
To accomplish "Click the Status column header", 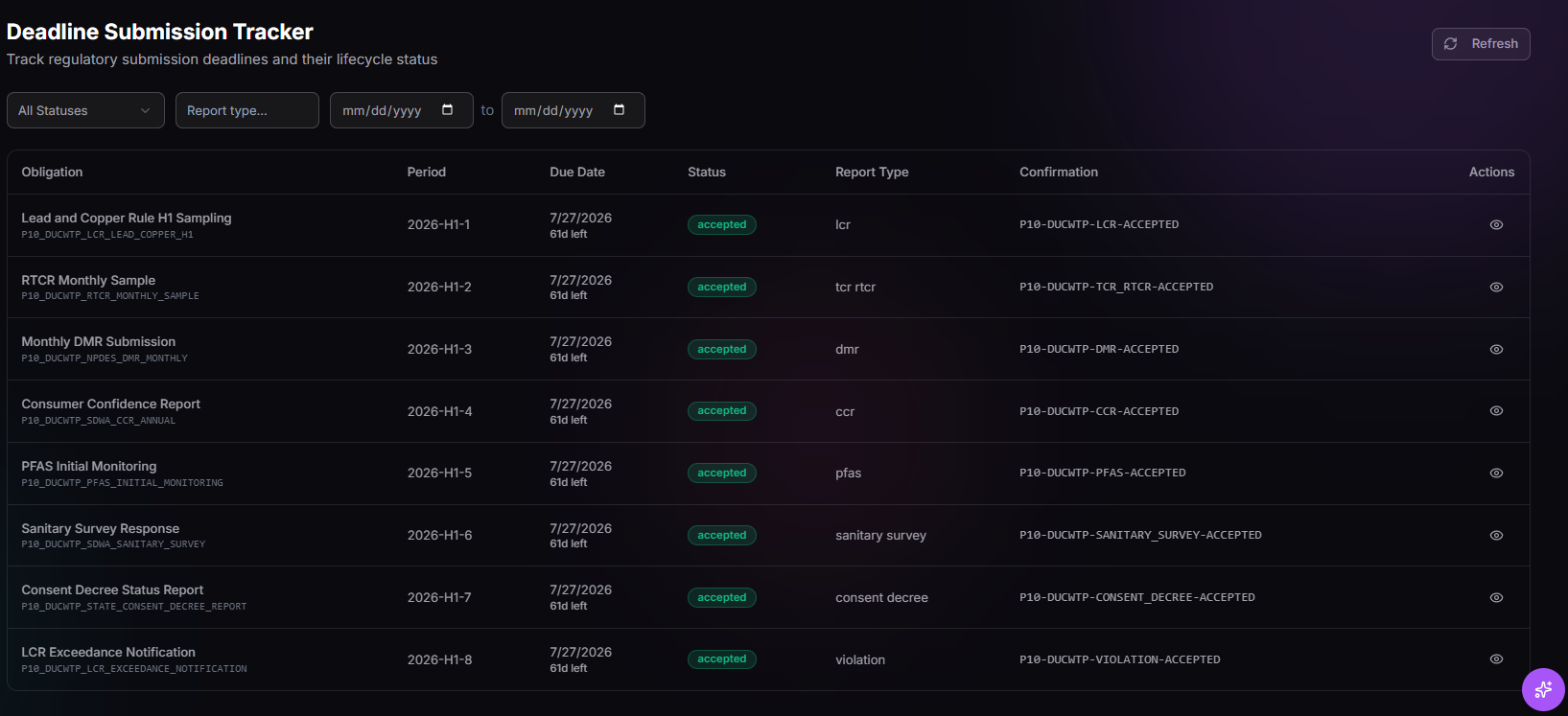I will point(707,173).
